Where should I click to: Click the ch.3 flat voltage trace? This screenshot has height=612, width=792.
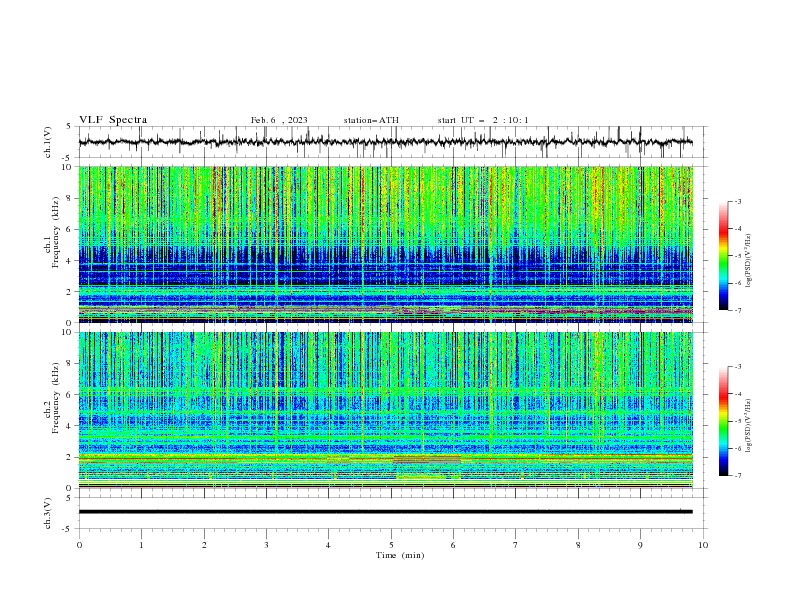click(386, 512)
